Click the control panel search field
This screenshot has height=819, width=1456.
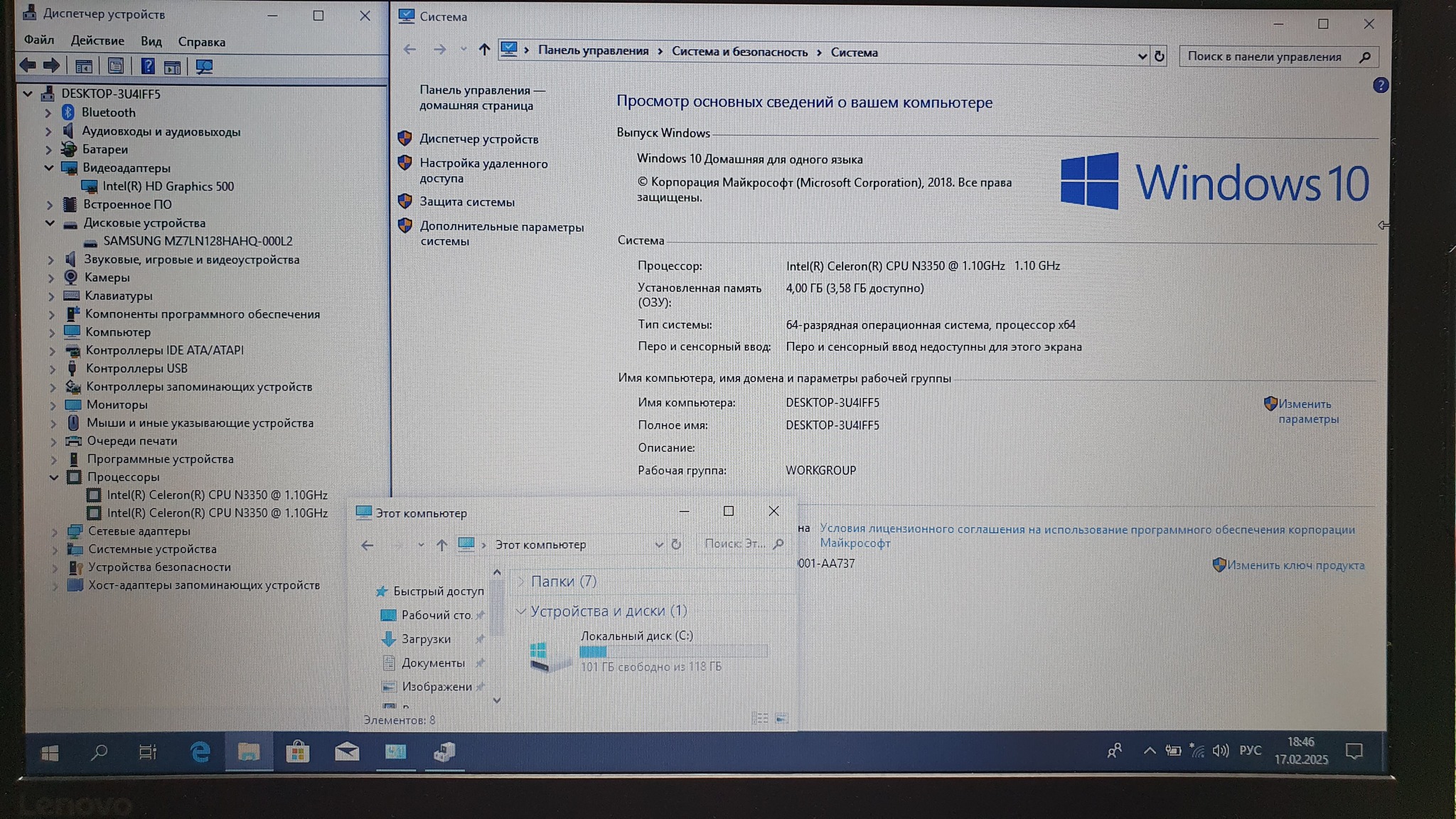[x=1265, y=57]
